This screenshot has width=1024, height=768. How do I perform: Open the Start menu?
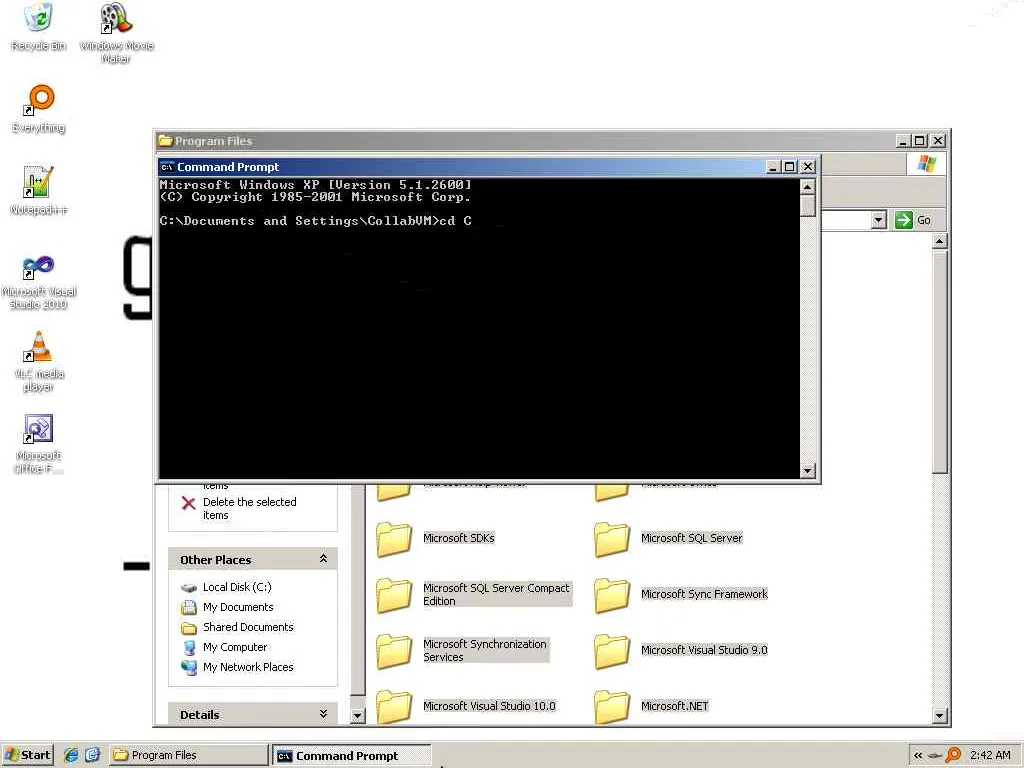pos(27,755)
